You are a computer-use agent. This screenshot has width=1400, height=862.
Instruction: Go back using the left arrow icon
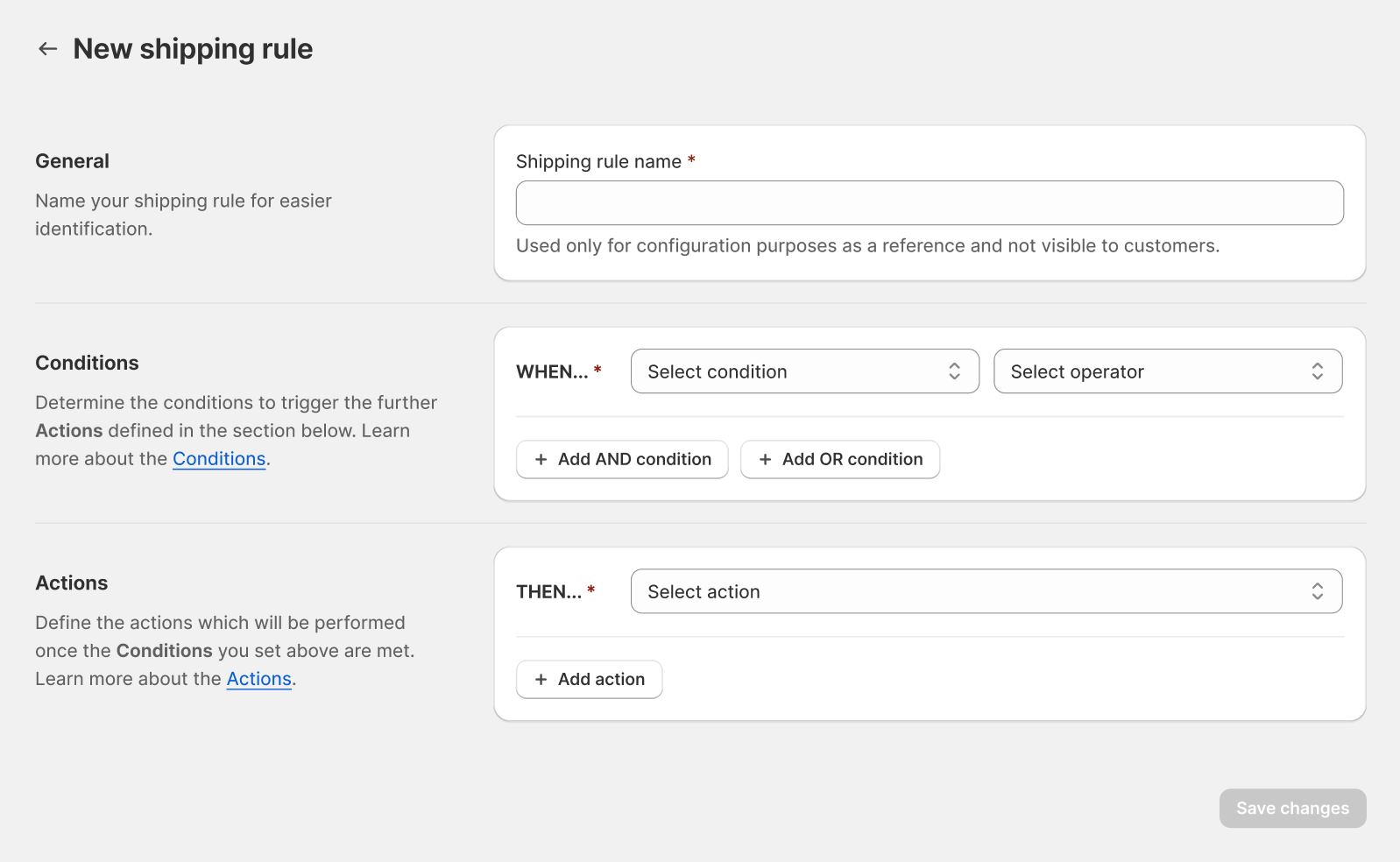[47, 49]
